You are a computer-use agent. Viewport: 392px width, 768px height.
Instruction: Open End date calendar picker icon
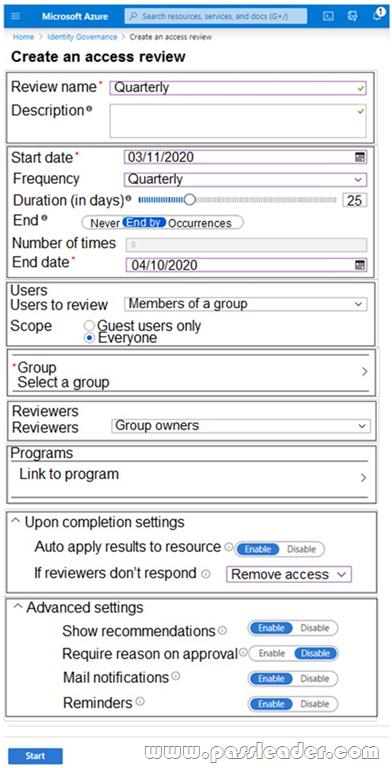tap(360, 265)
